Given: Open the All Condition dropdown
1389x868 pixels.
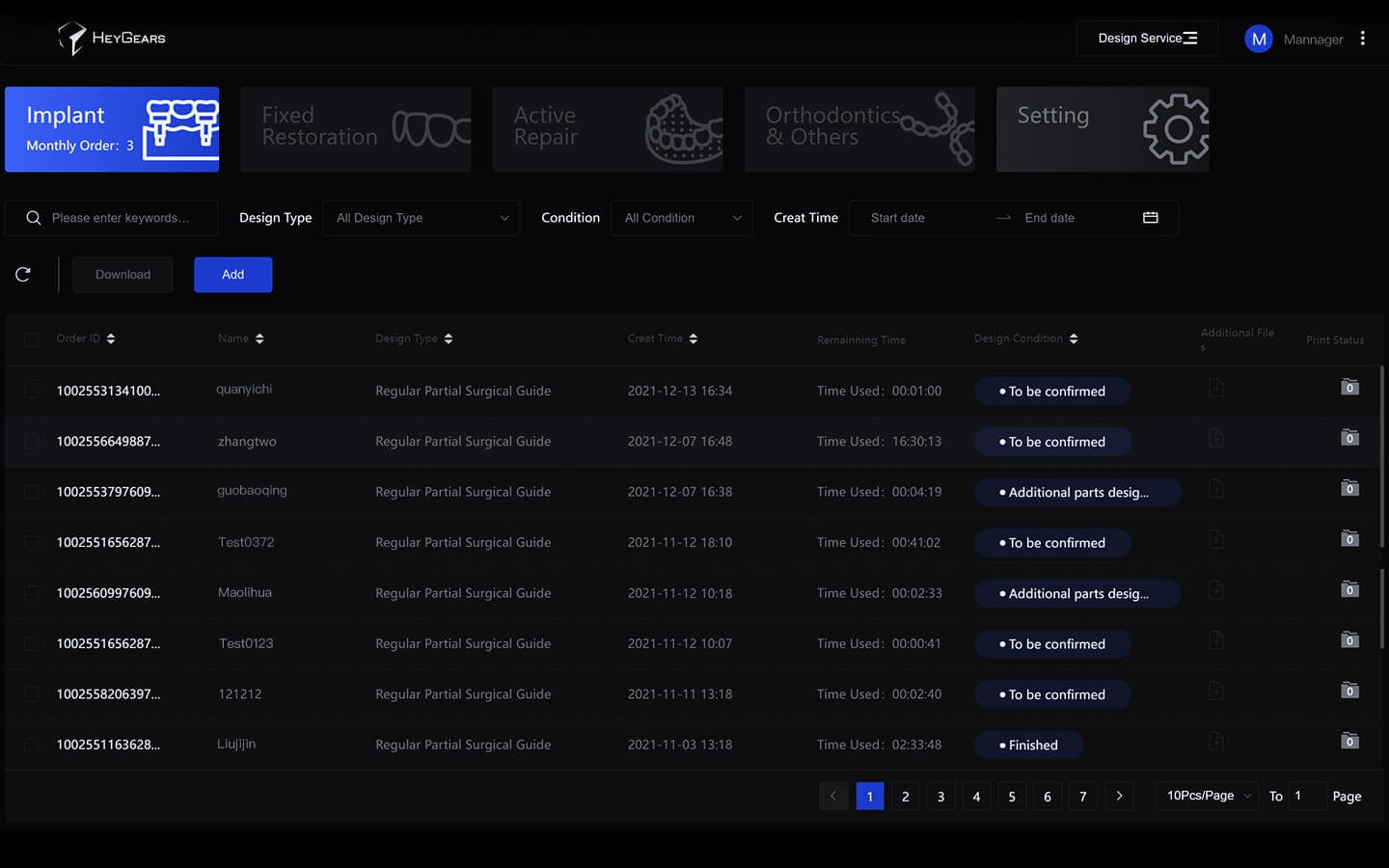Looking at the screenshot, I should [681, 218].
